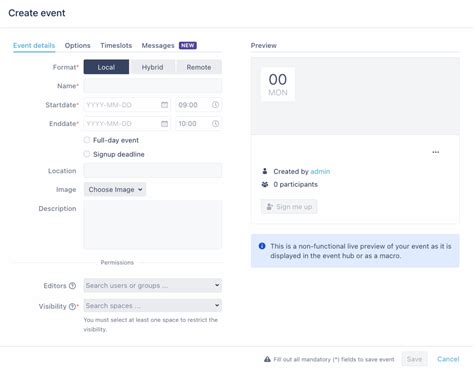Click the '0 participants' text
Screen dimensions: 474x370
point(295,184)
